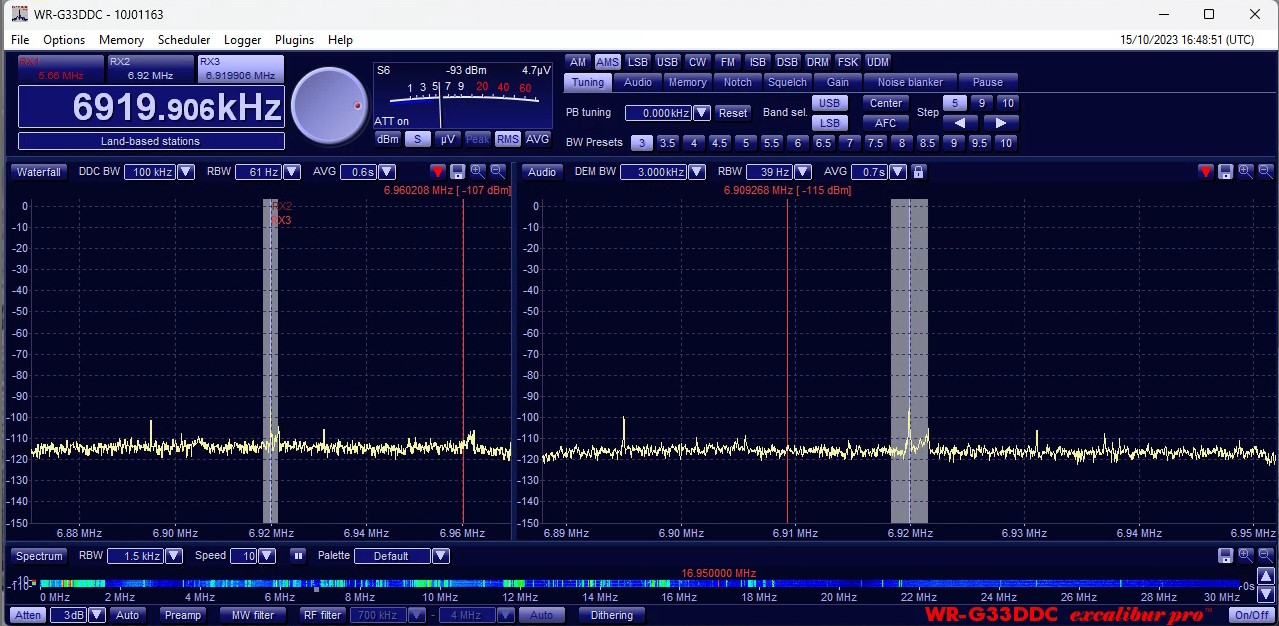
Task: Select the FM demodulation mode
Action: pos(728,62)
